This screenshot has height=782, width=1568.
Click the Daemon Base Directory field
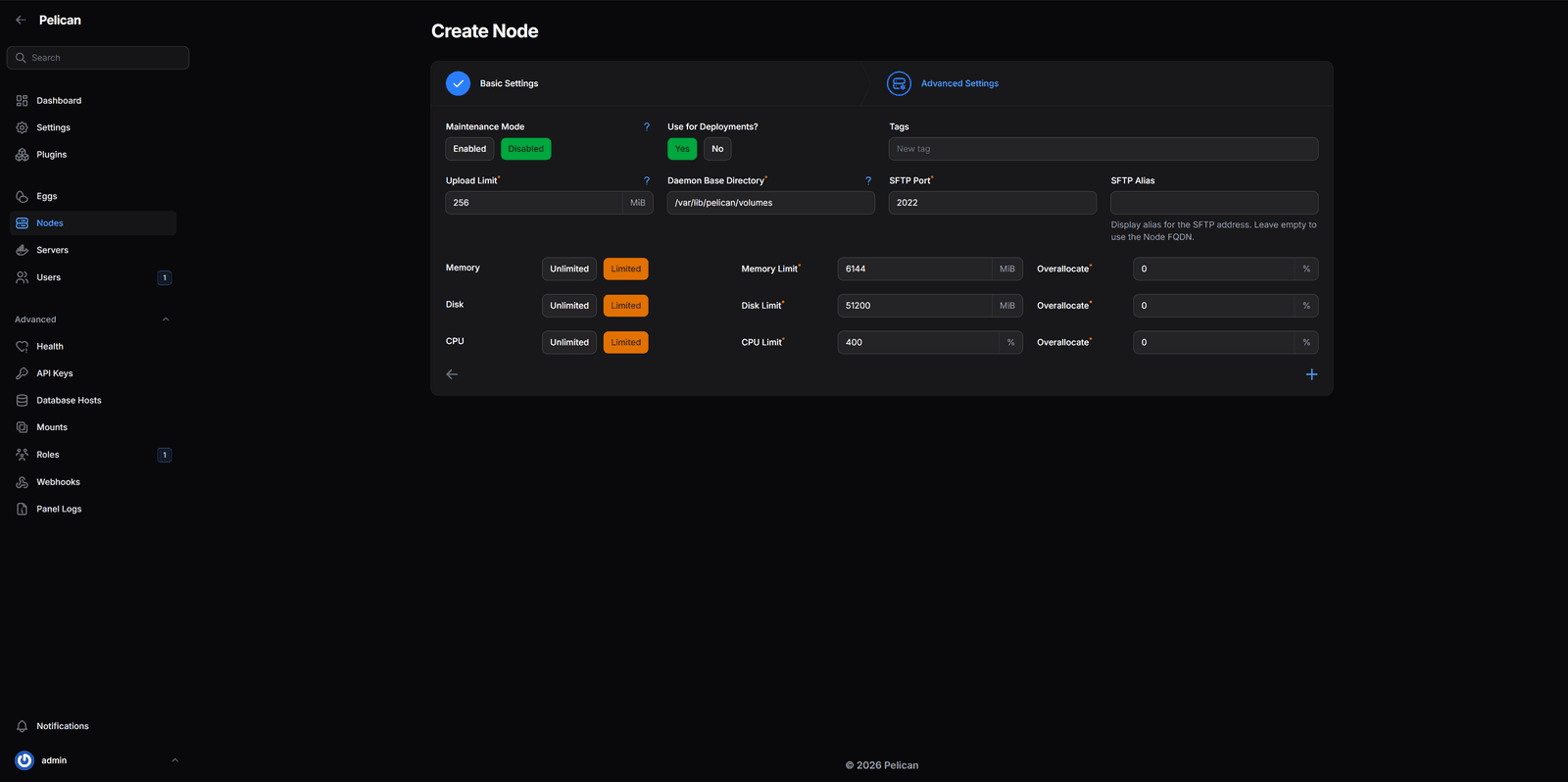(x=771, y=203)
